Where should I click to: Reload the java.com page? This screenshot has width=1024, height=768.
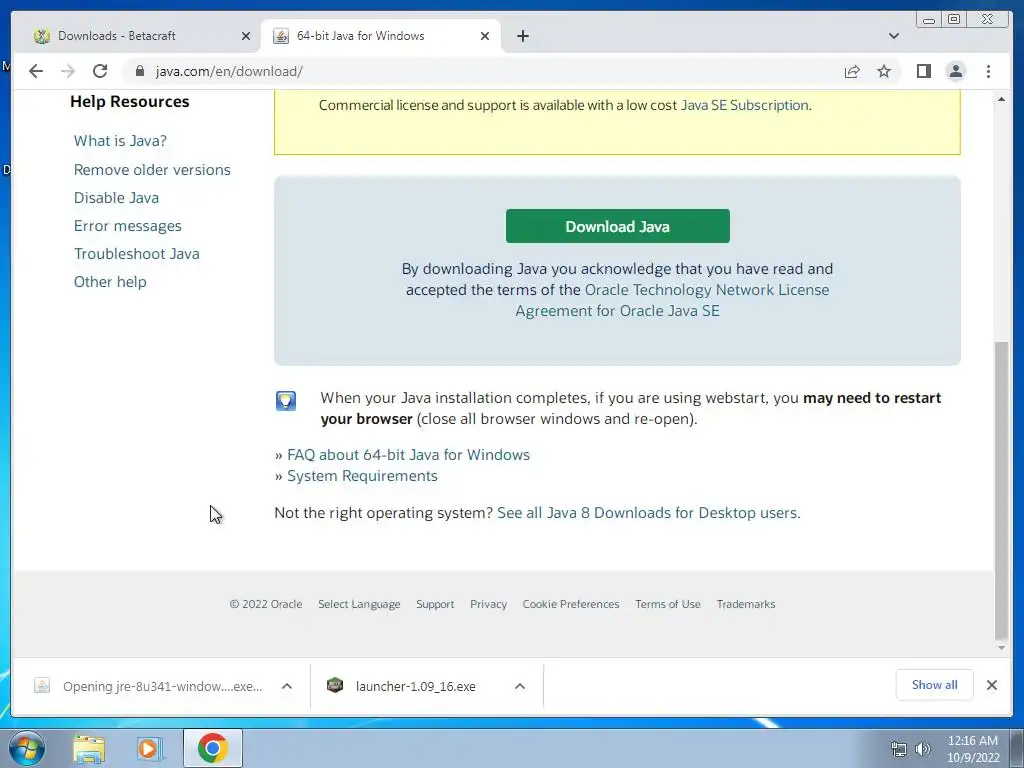pos(100,71)
